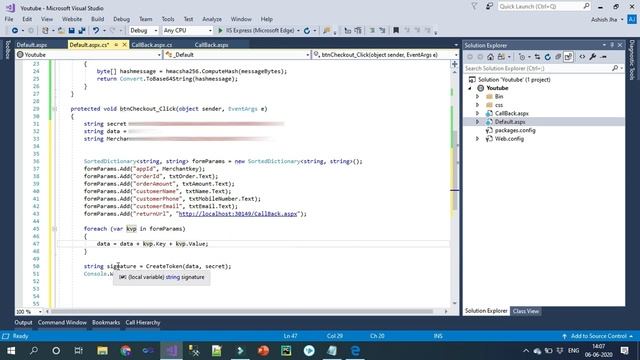Open the Debug configuration dropdown
The height and width of the screenshot is (360, 640).
[155, 31]
